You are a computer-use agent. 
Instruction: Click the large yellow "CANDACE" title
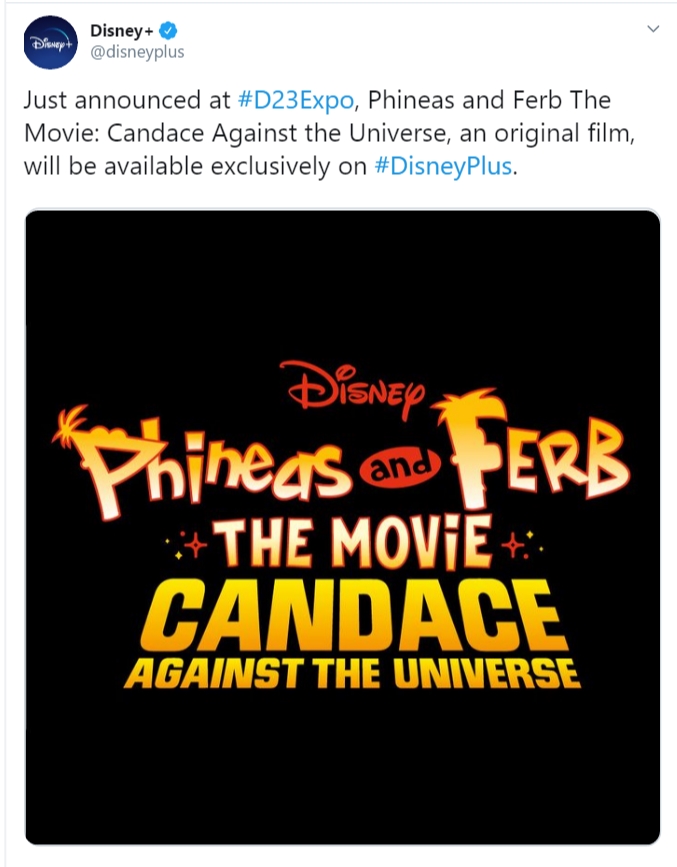(350, 612)
